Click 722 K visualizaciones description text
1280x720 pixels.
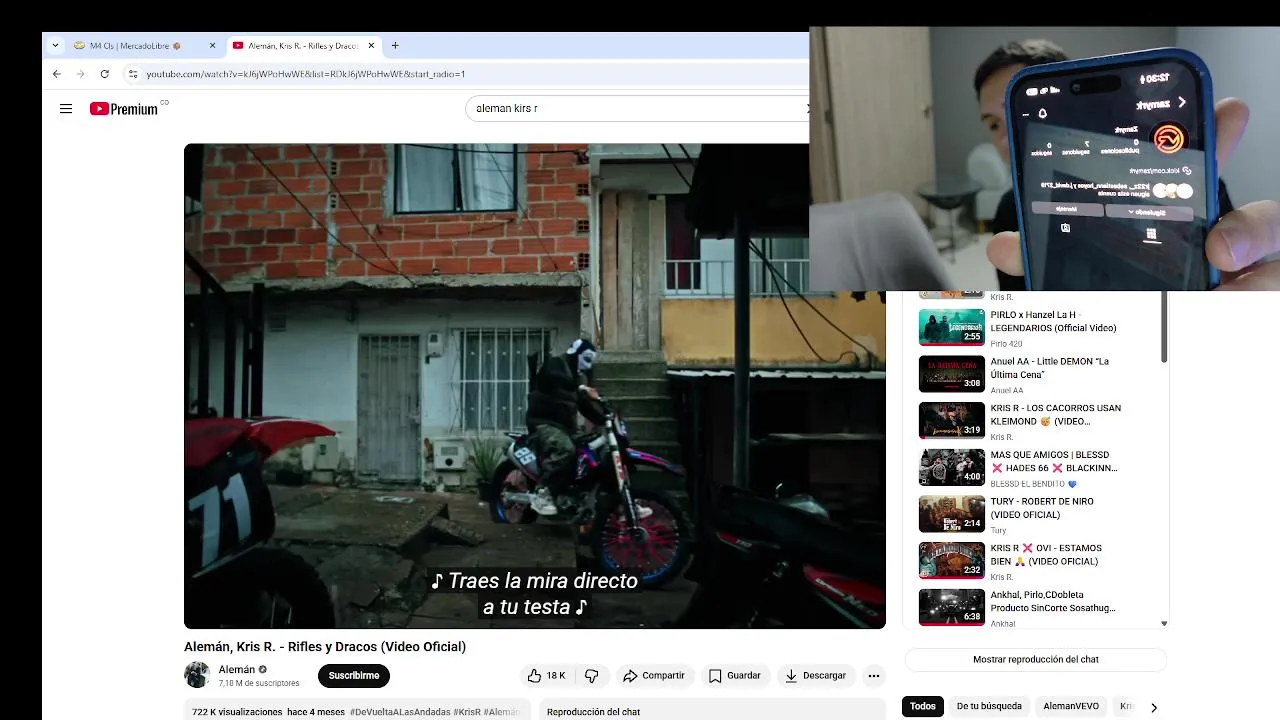(237, 712)
